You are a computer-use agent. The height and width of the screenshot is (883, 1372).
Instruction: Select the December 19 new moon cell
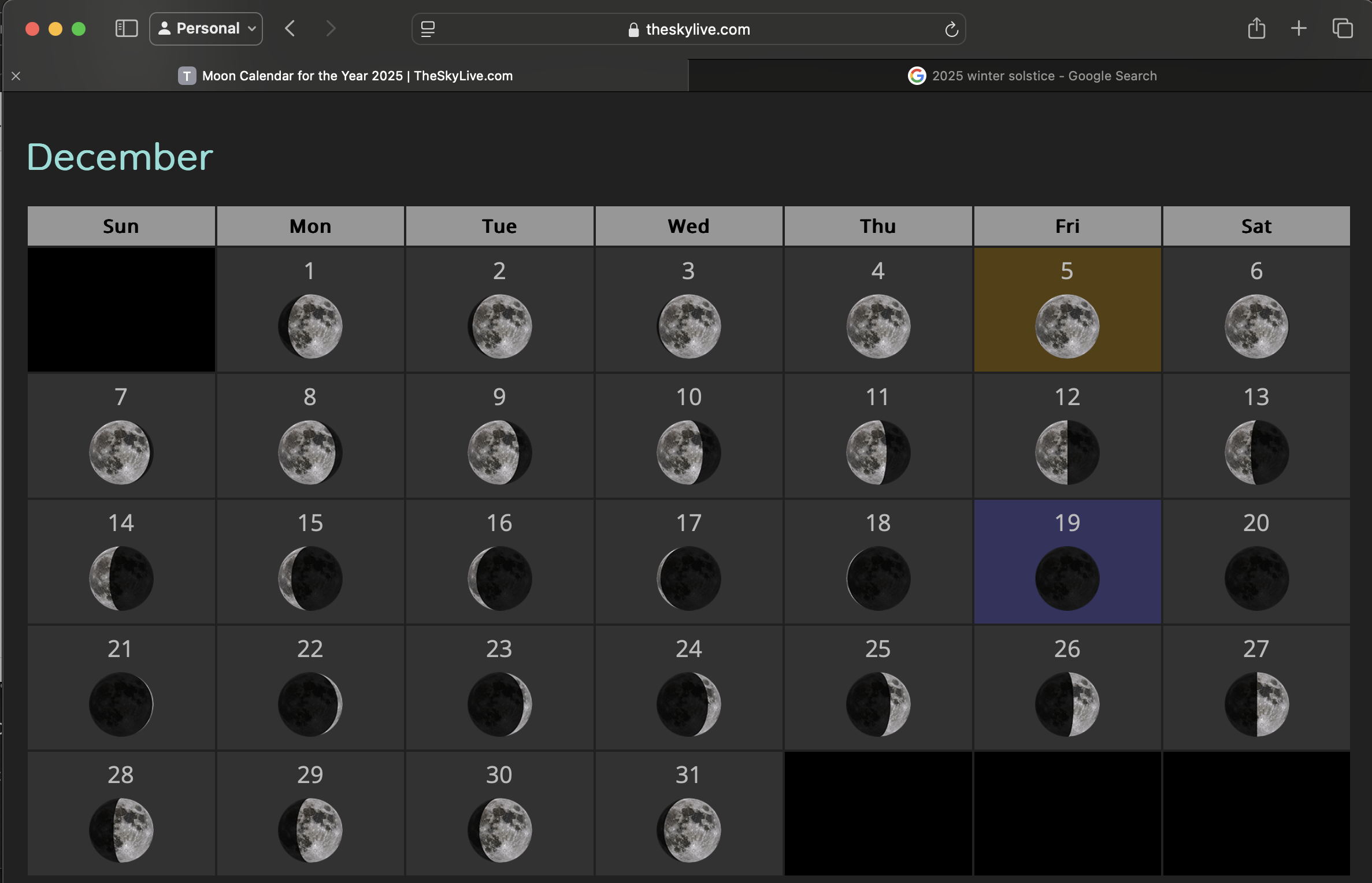tap(1067, 562)
